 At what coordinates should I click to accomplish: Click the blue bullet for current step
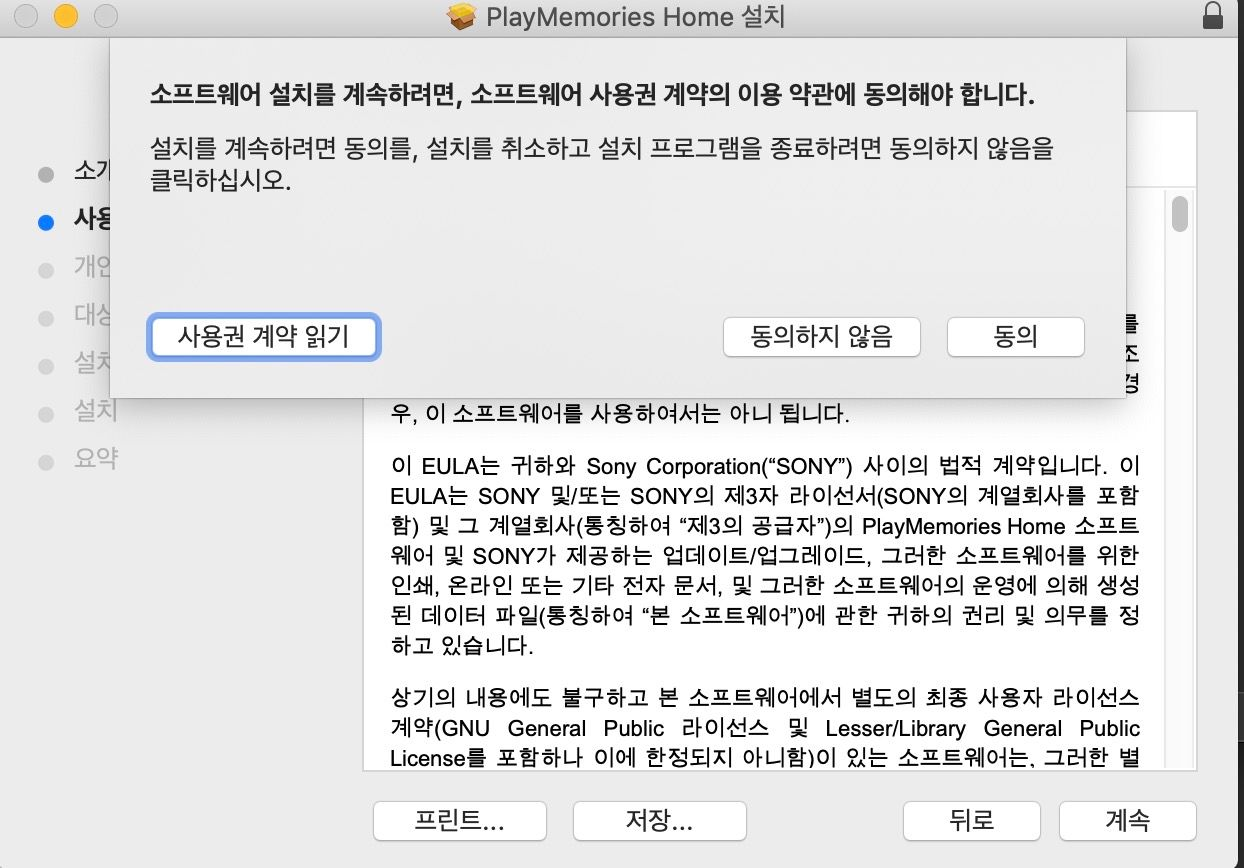pos(45,223)
